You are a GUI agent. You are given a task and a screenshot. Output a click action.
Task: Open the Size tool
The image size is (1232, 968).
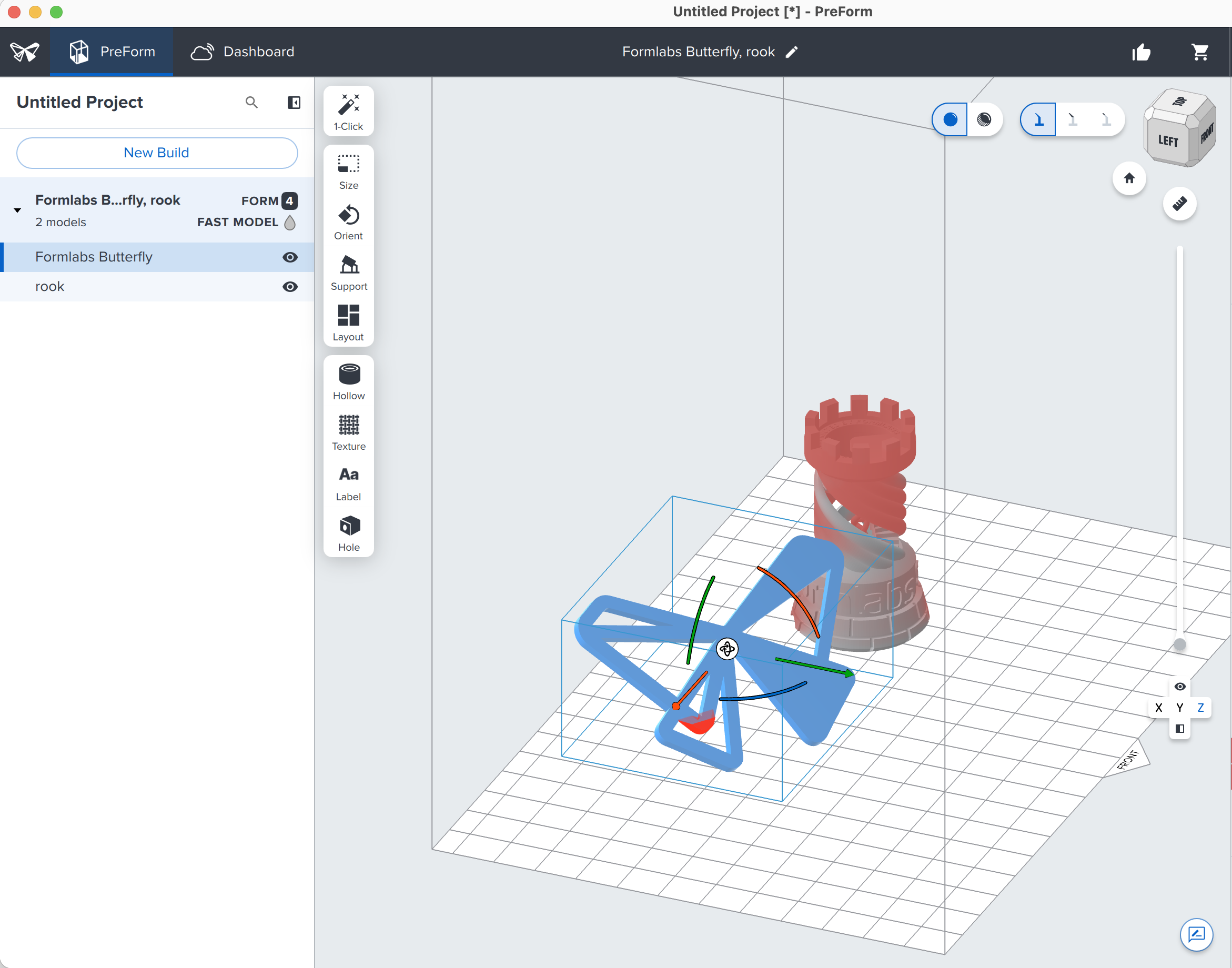[x=349, y=172]
